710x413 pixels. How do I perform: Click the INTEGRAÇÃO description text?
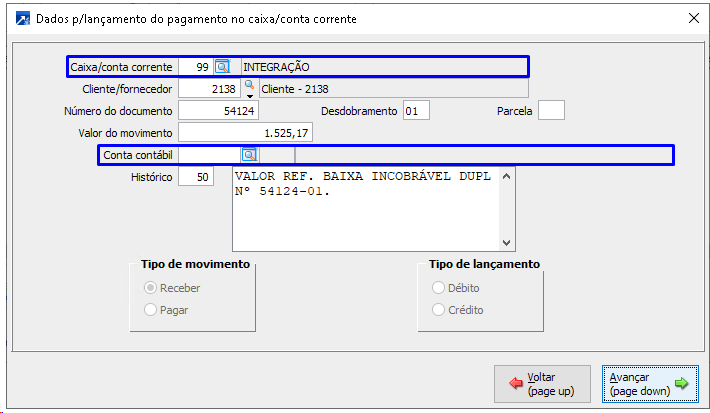276,67
